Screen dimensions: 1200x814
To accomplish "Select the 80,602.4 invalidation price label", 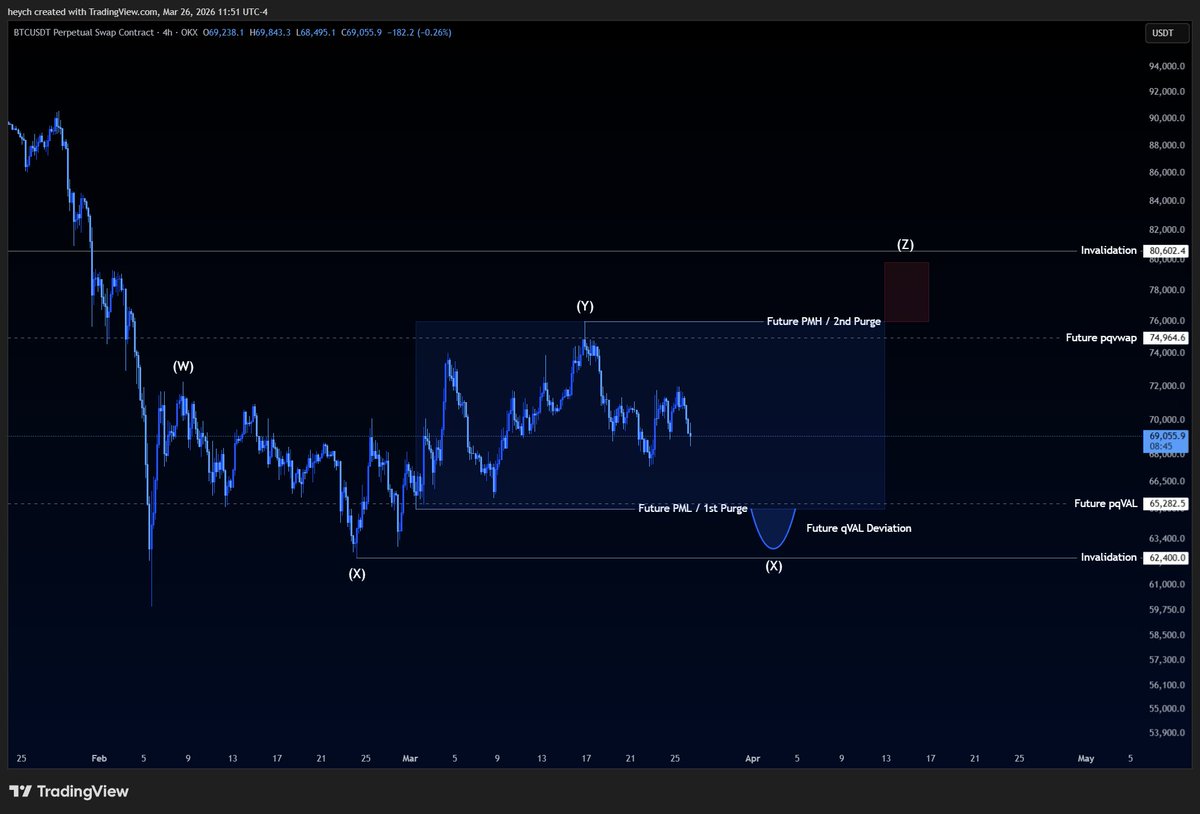I will pos(1167,251).
